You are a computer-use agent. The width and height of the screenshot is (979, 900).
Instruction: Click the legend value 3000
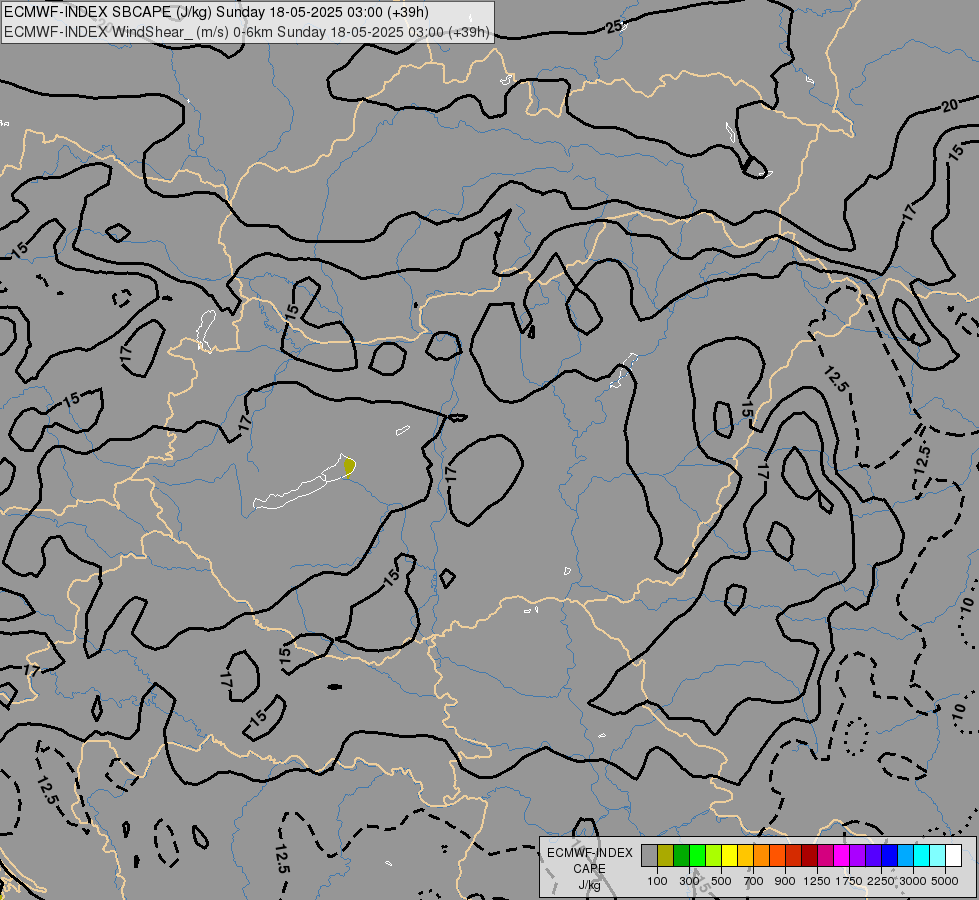pyautogui.click(x=913, y=881)
